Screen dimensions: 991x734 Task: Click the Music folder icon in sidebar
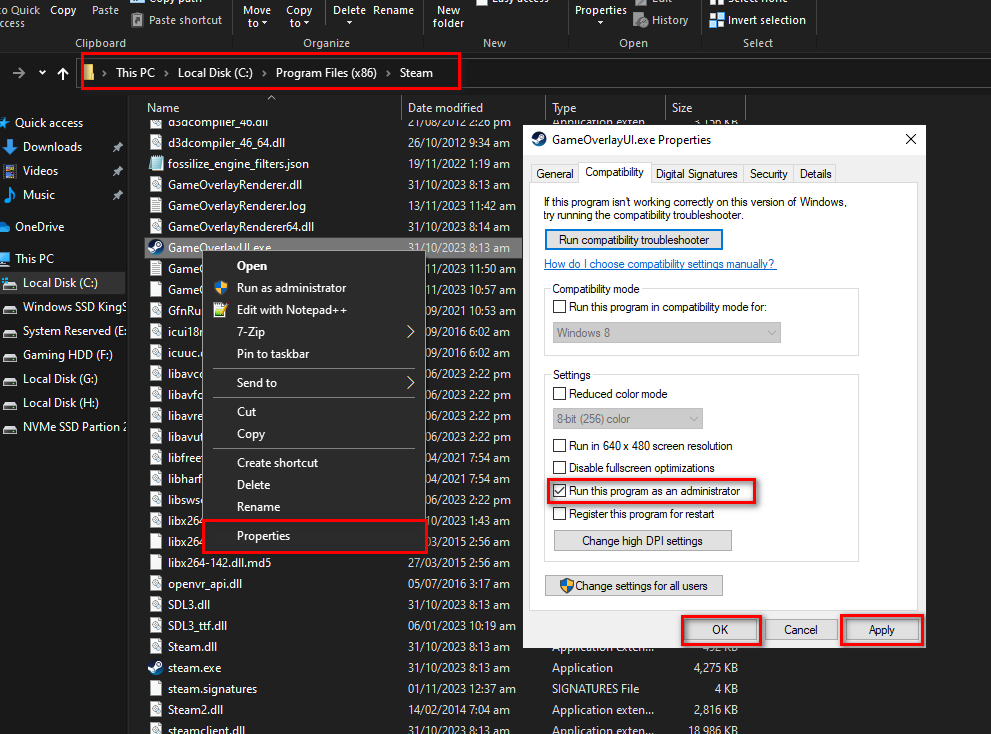10,195
